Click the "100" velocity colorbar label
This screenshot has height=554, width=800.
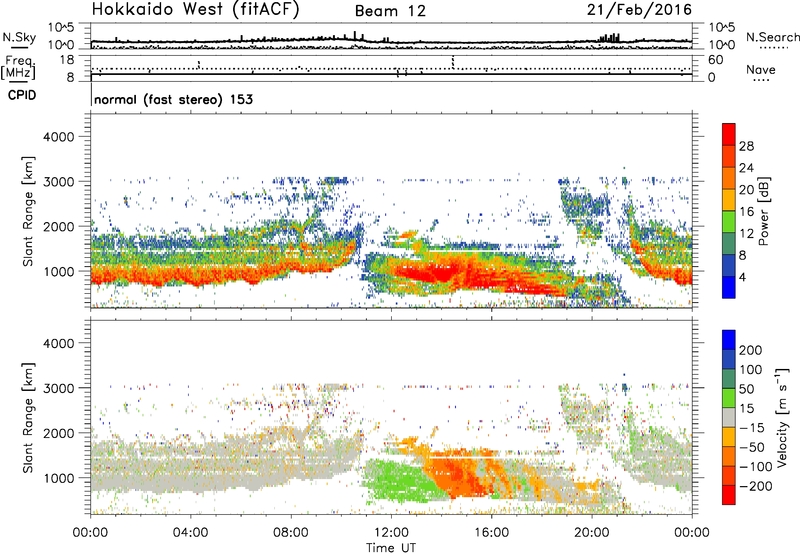pyautogui.click(x=751, y=370)
